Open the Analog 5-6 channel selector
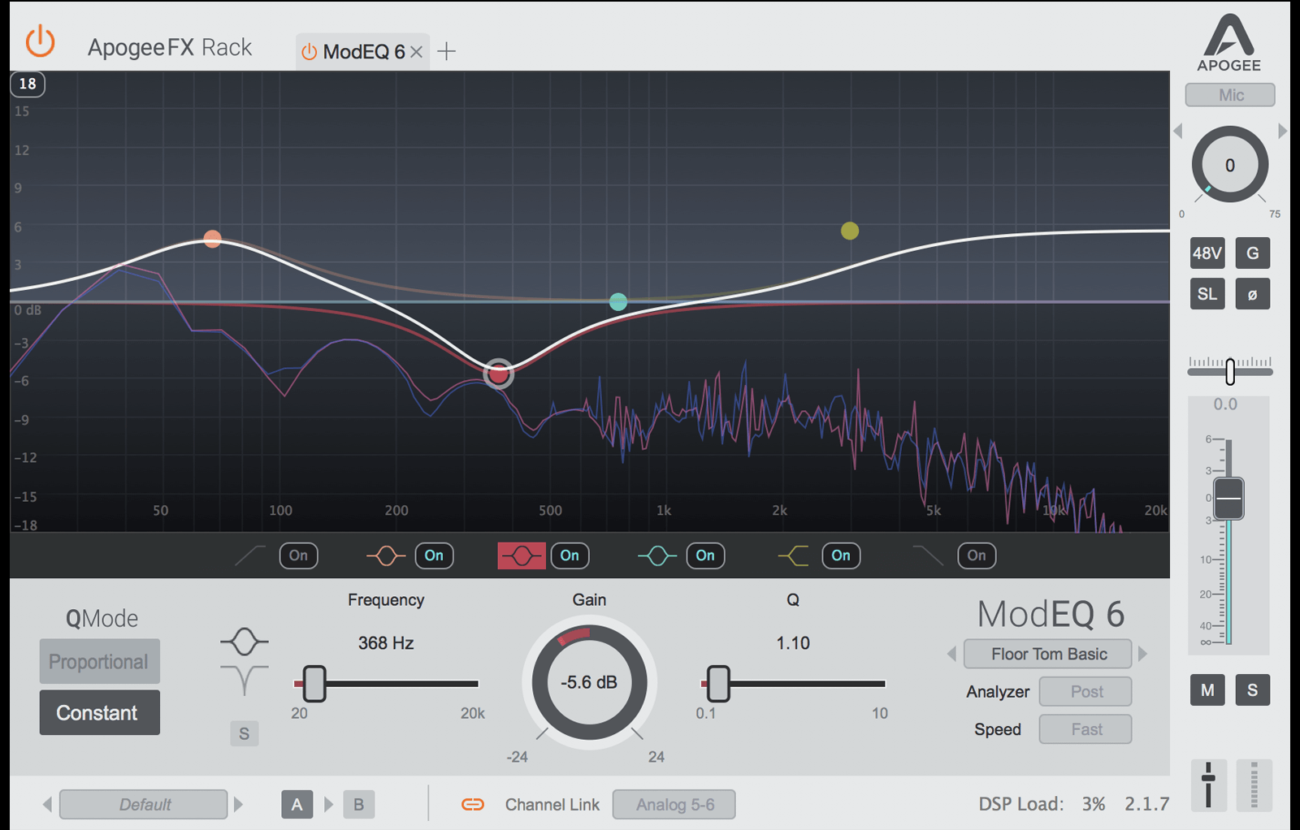Screen dimensions: 1300x830 click(673, 804)
